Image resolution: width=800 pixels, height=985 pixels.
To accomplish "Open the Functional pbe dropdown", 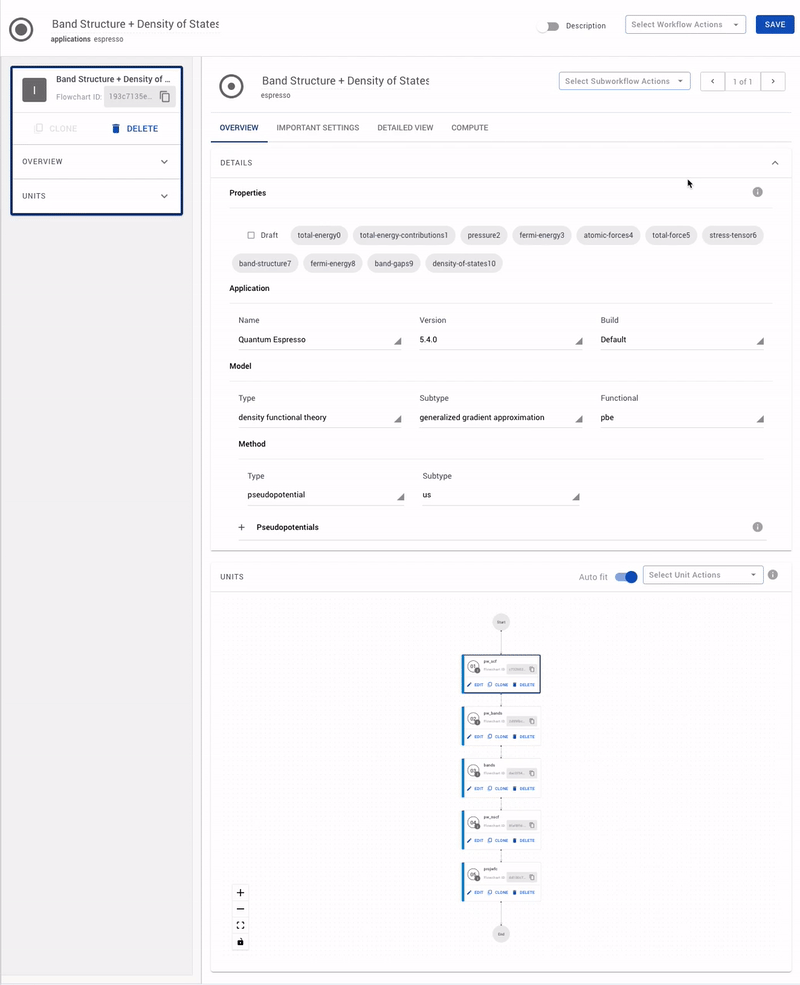I will [682, 418].
